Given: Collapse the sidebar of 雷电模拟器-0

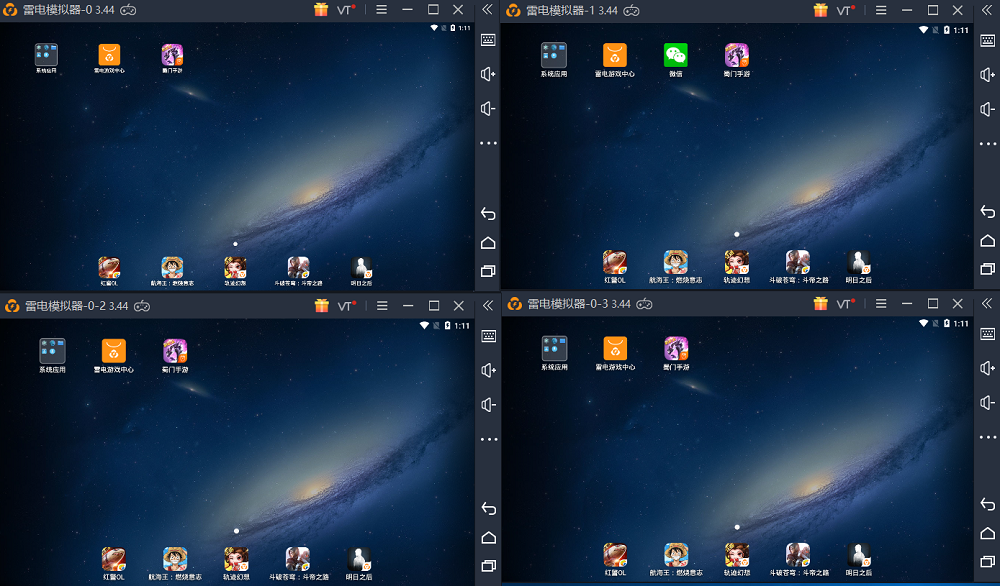Looking at the screenshot, I should (487, 10).
